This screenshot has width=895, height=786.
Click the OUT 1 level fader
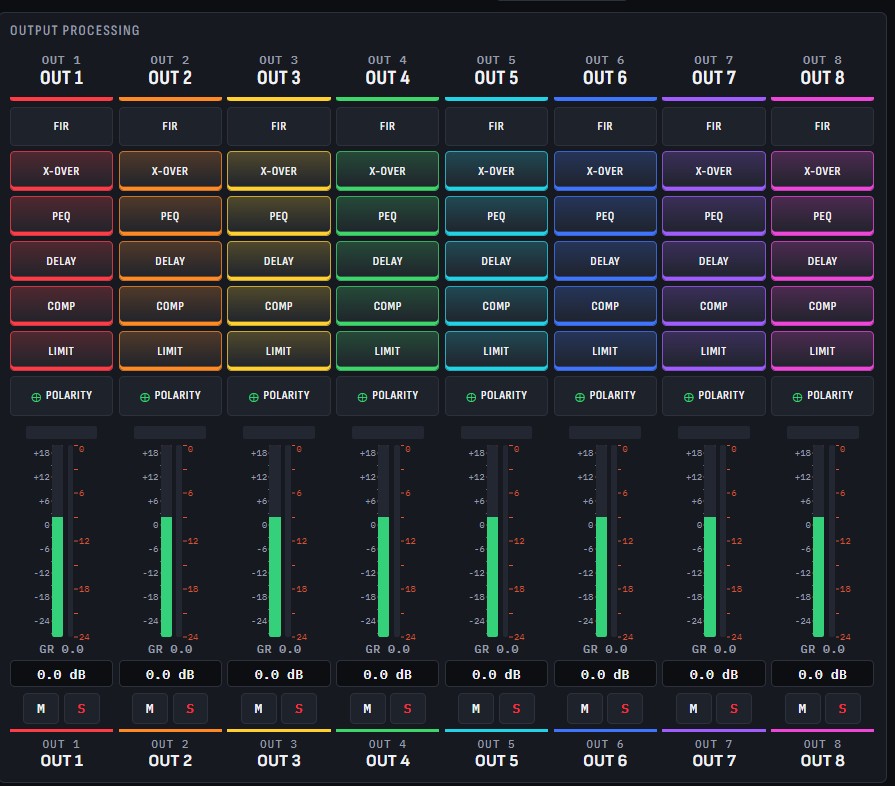(x=57, y=541)
